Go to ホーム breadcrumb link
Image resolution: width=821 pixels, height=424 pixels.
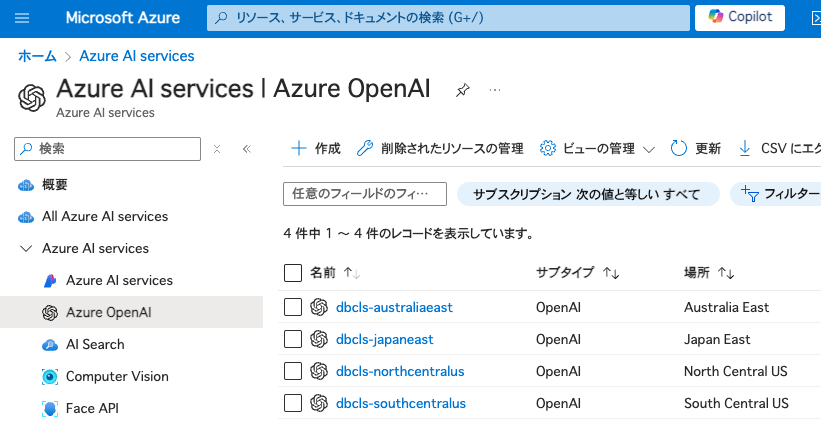coord(37,56)
